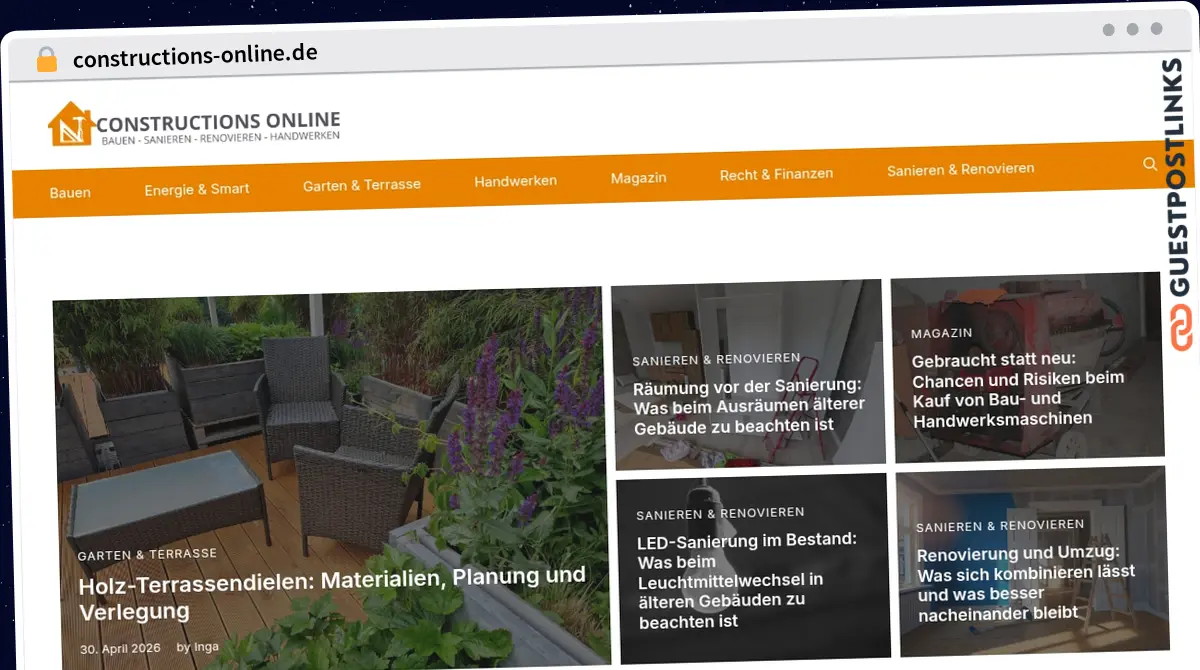Select Recht & Finanzen in navigation
The width and height of the screenshot is (1200, 670).
776,174
